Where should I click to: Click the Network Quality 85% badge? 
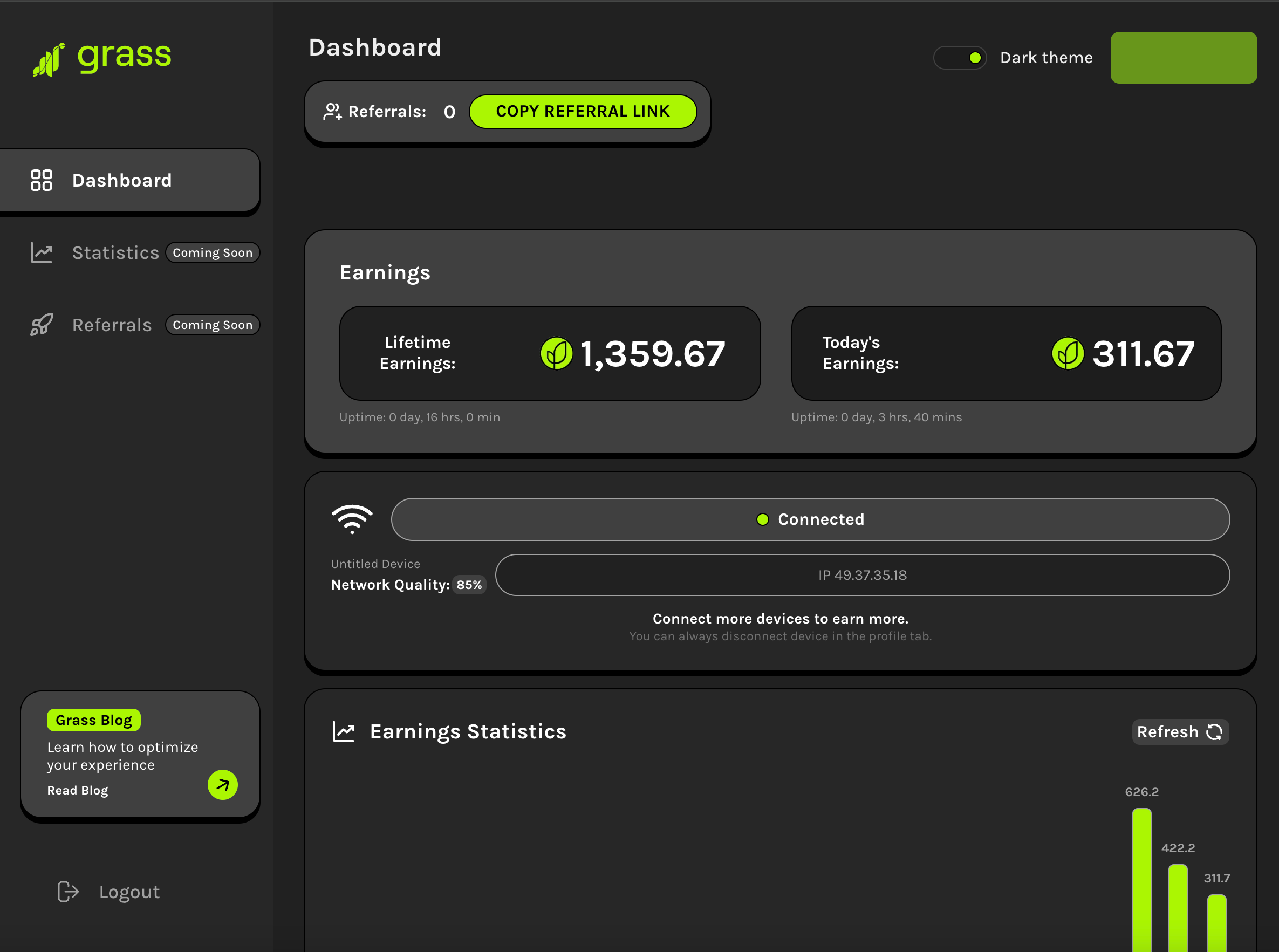(x=469, y=584)
